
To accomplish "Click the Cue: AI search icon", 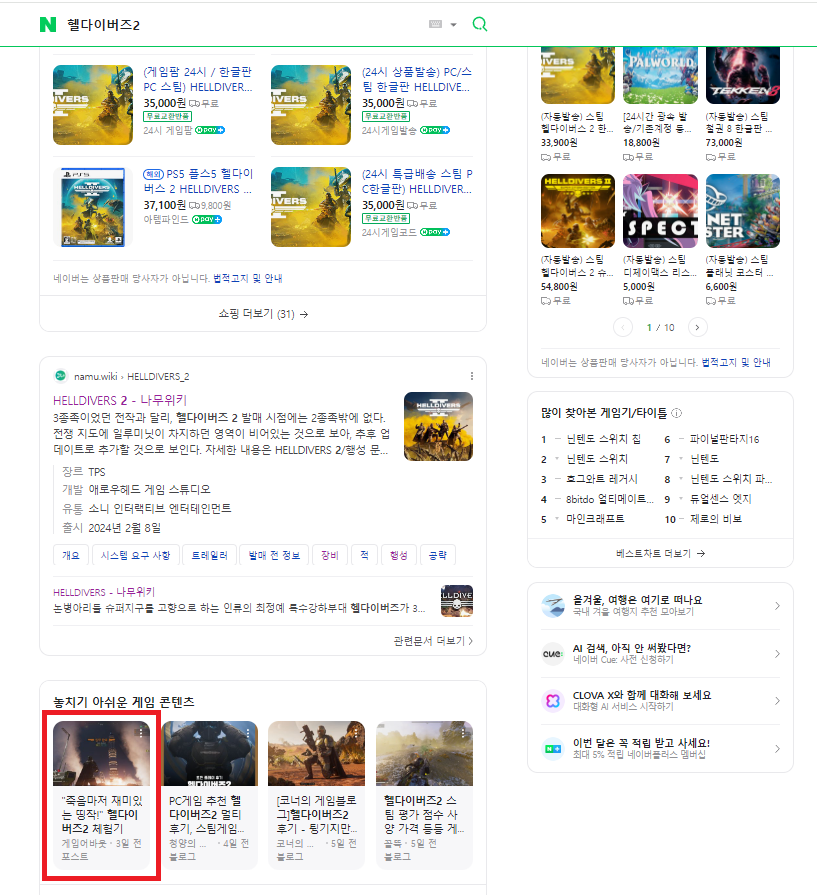I will [x=553, y=654].
